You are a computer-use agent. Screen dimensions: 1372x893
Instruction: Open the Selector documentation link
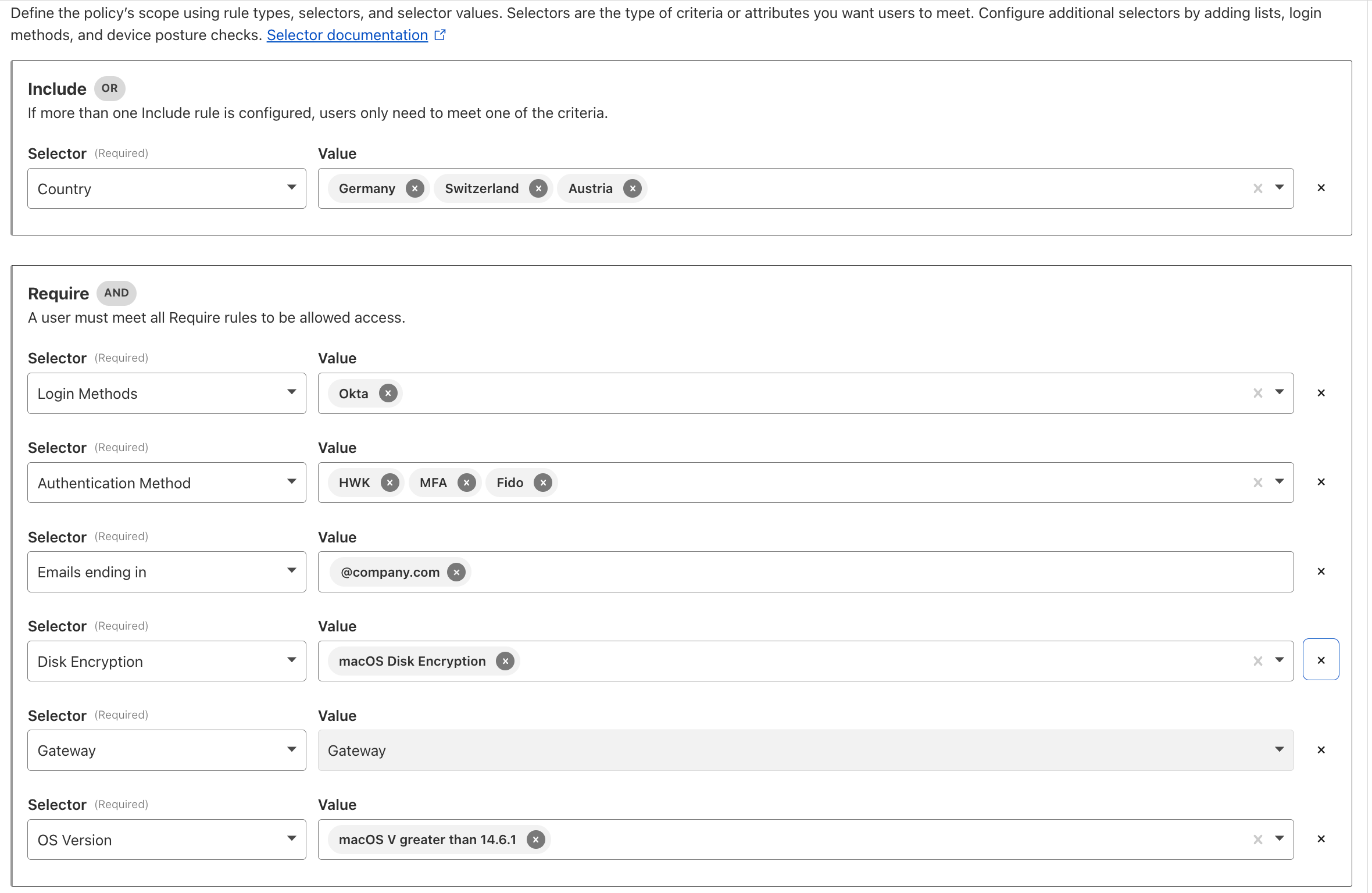pos(346,35)
